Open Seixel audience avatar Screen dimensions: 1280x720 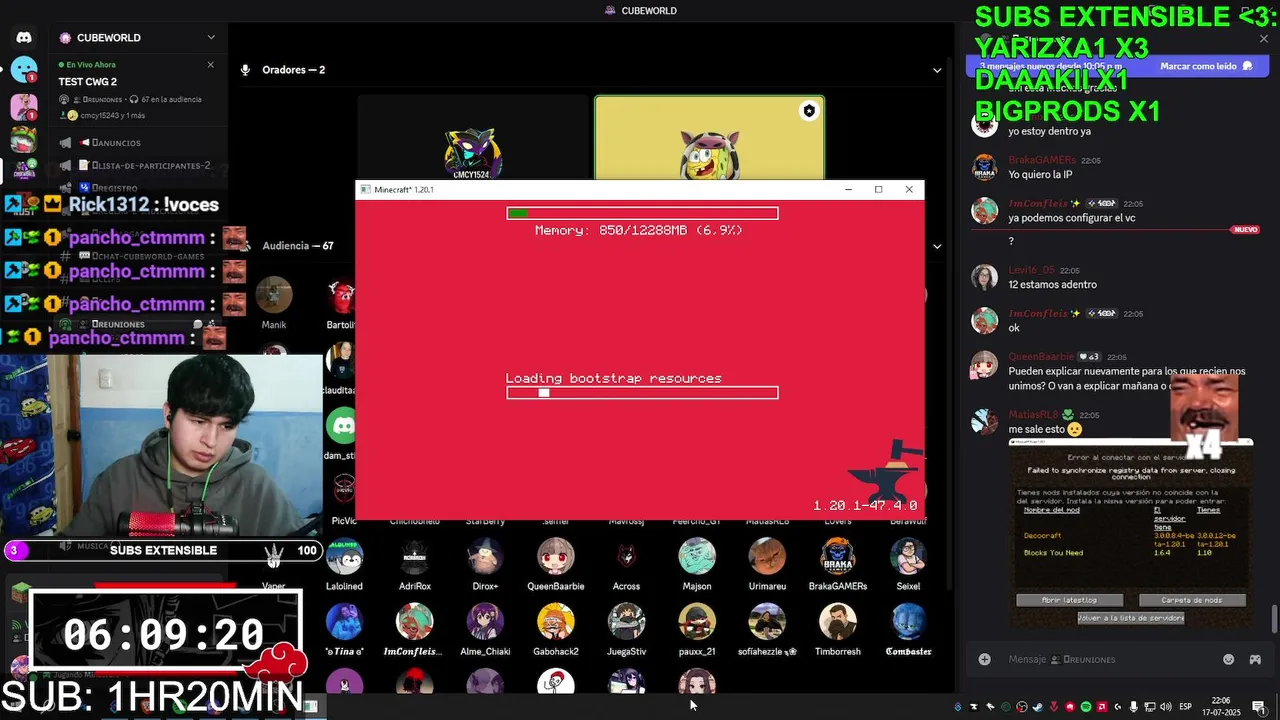click(x=908, y=557)
